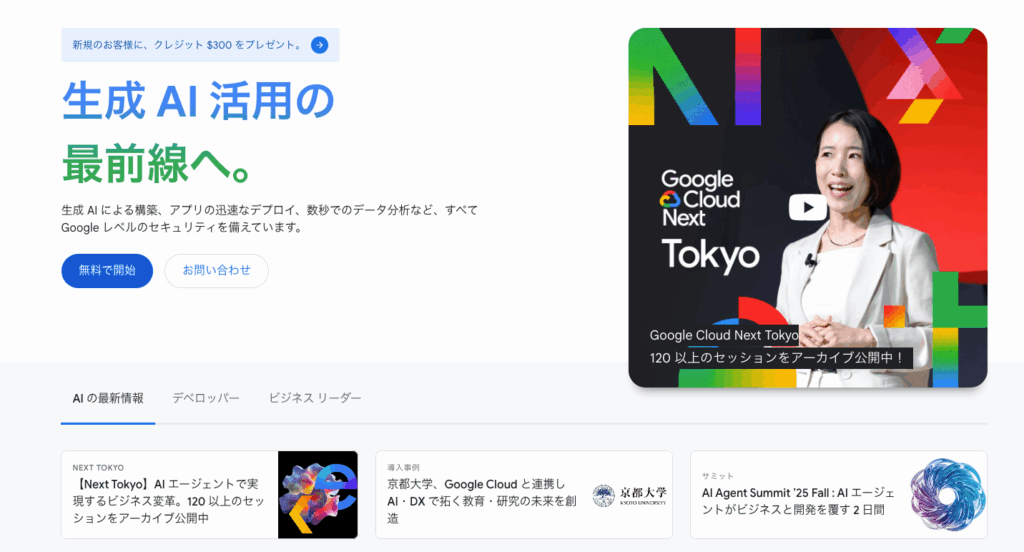Viewport: 1024px width, 552px height.
Task: Switch to the ビジネス リーダー tab
Action: tap(315, 398)
